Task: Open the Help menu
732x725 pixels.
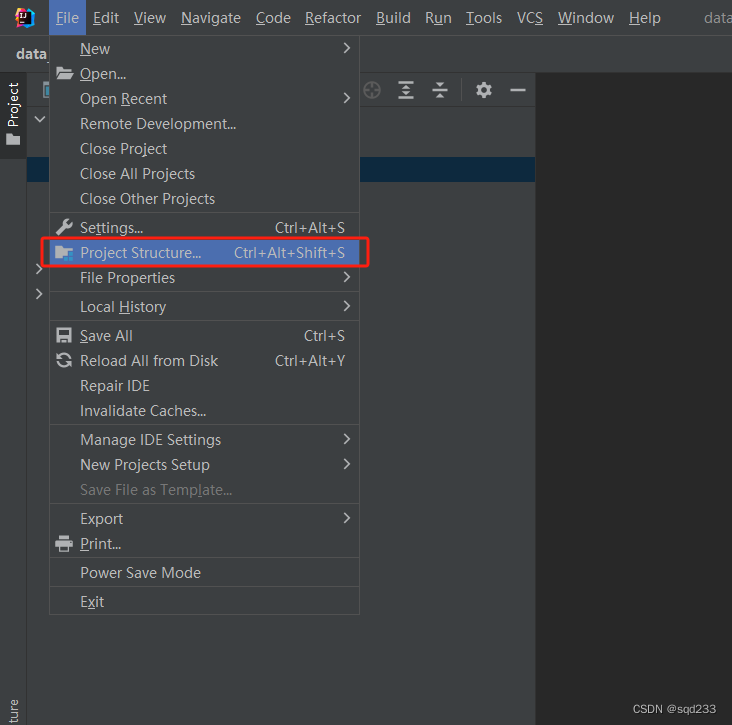Action: tap(644, 18)
